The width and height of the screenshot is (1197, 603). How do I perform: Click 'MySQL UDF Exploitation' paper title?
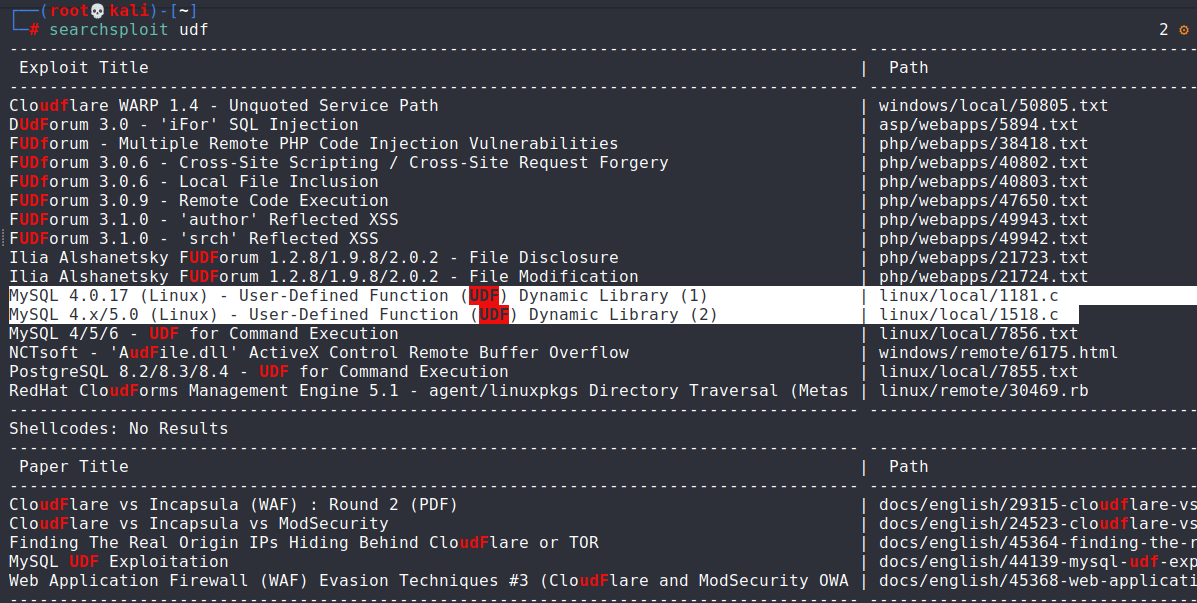pos(118,562)
